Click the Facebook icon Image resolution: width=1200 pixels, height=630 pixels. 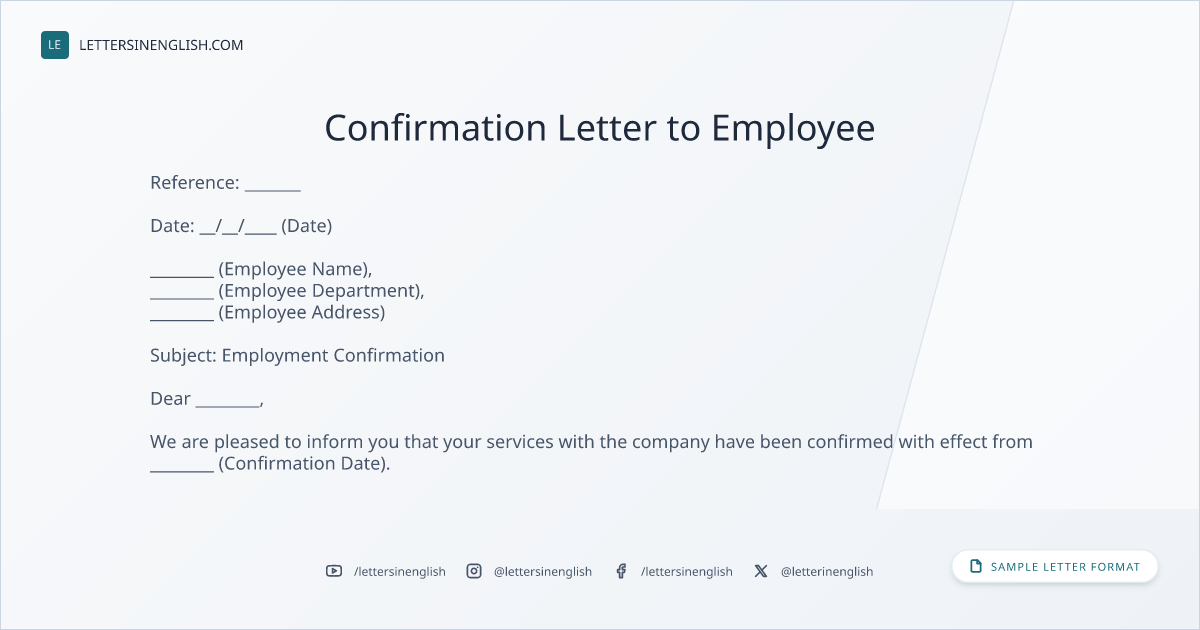click(x=621, y=571)
